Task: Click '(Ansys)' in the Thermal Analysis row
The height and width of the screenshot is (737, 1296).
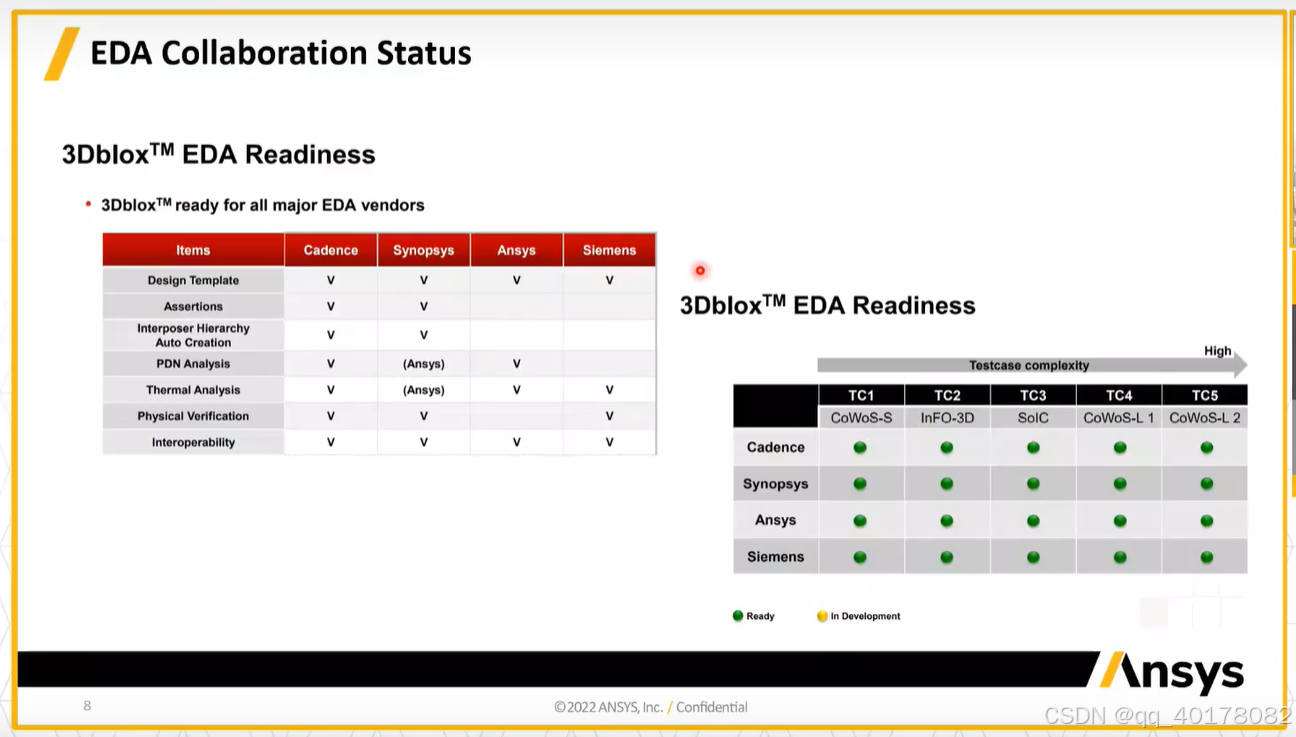Action: point(424,390)
